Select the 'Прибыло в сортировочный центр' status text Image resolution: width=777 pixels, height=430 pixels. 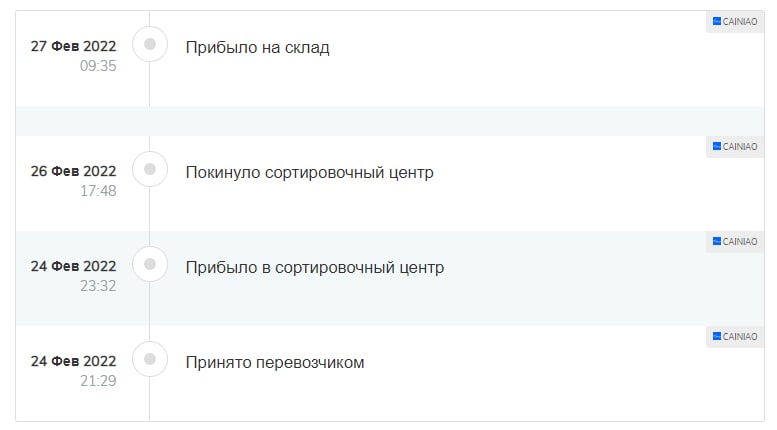(x=315, y=268)
